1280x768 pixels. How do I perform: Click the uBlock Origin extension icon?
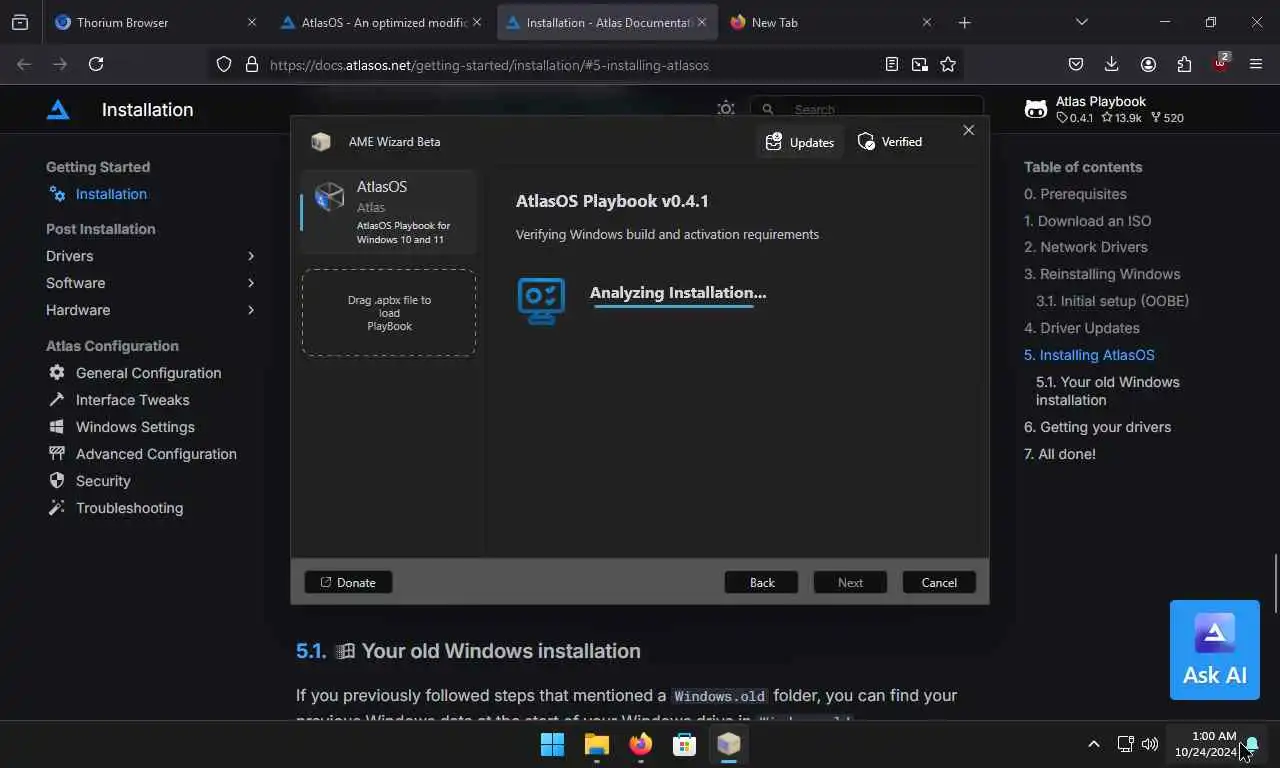point(1220,64)
